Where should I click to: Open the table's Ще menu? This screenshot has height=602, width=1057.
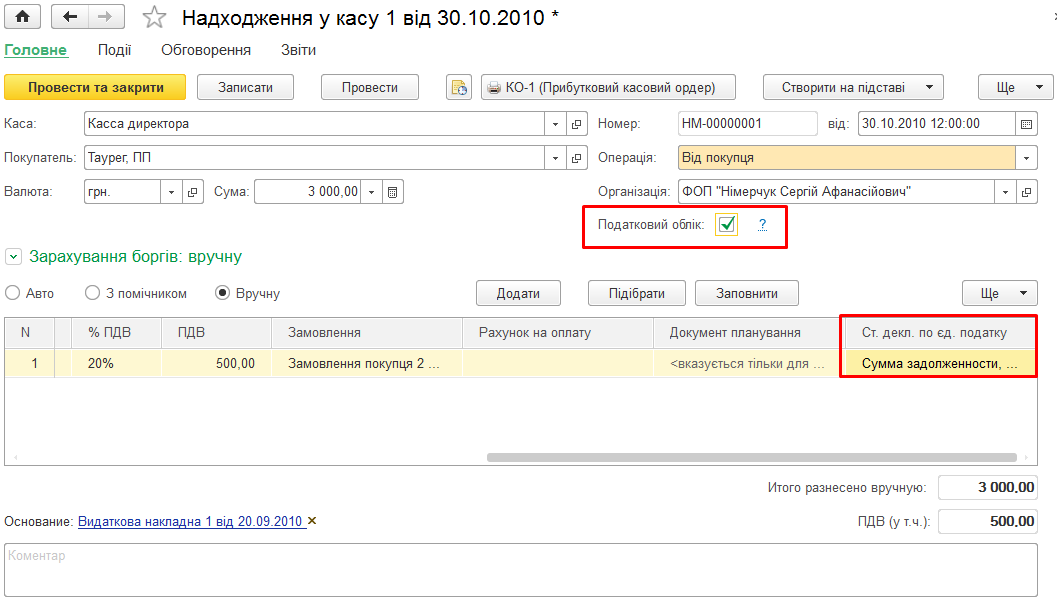pos(1000,293)
